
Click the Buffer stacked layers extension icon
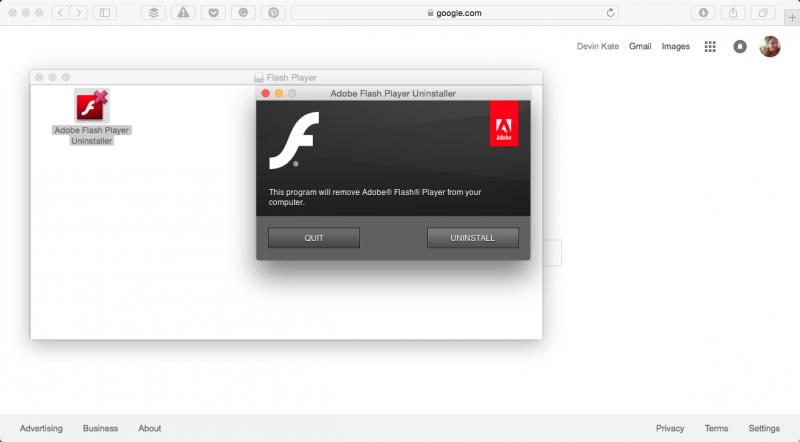153,13
